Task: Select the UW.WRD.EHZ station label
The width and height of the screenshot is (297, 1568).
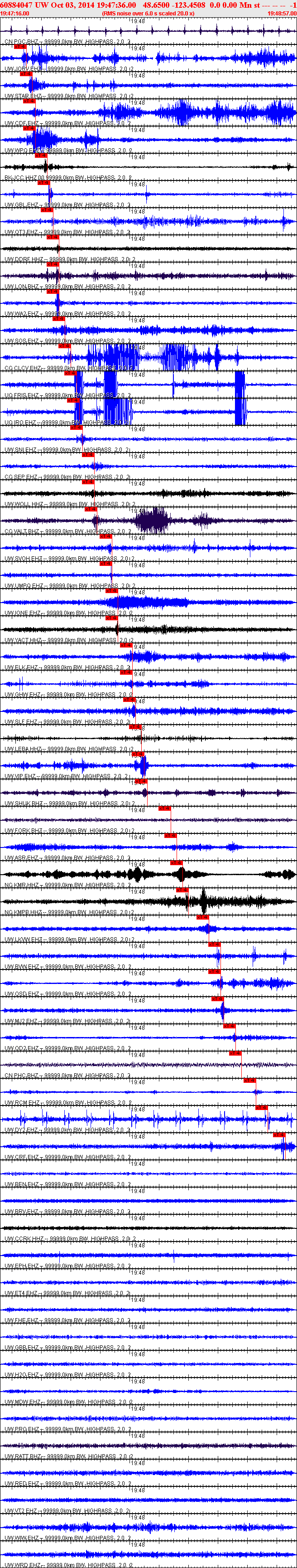Action: click(x=67, y=1565)
